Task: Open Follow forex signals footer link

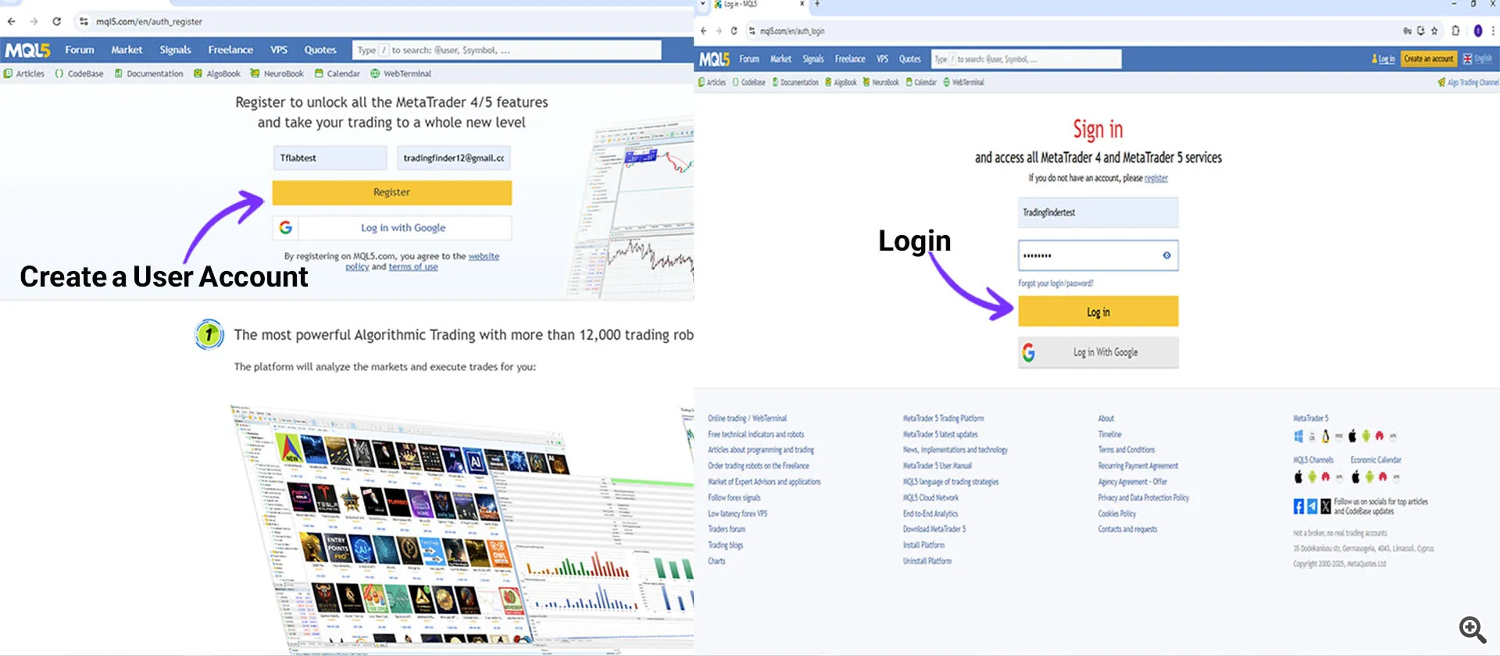Action: point(734,498)
